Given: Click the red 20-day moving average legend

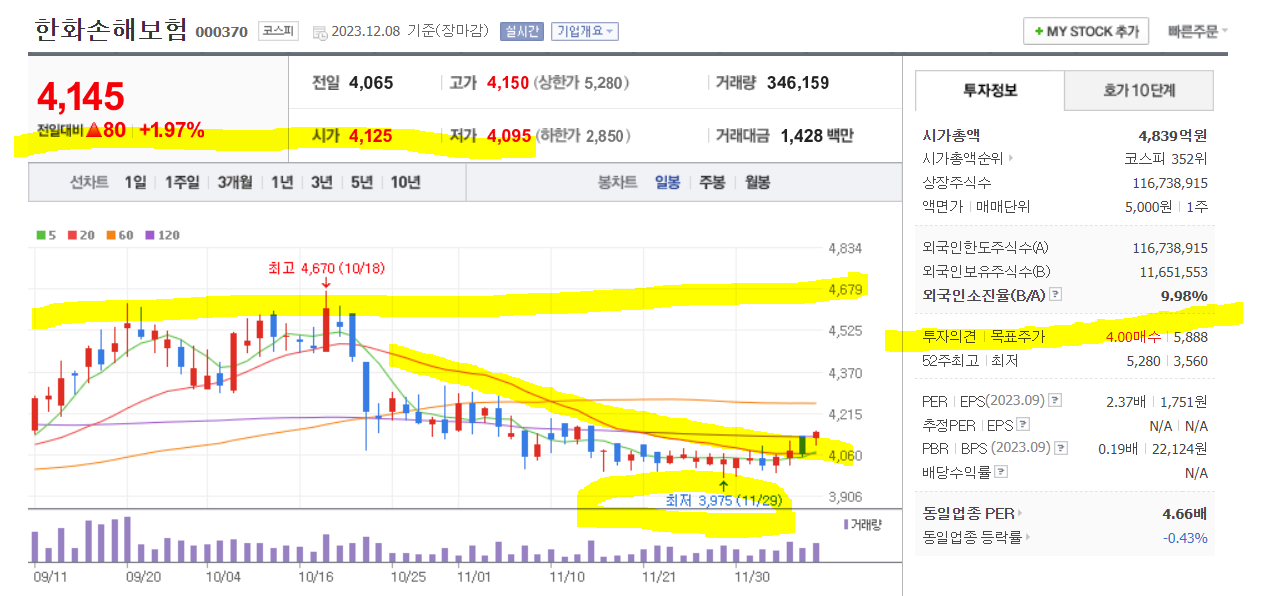Looking at the screenshot, I should [80, 235].
